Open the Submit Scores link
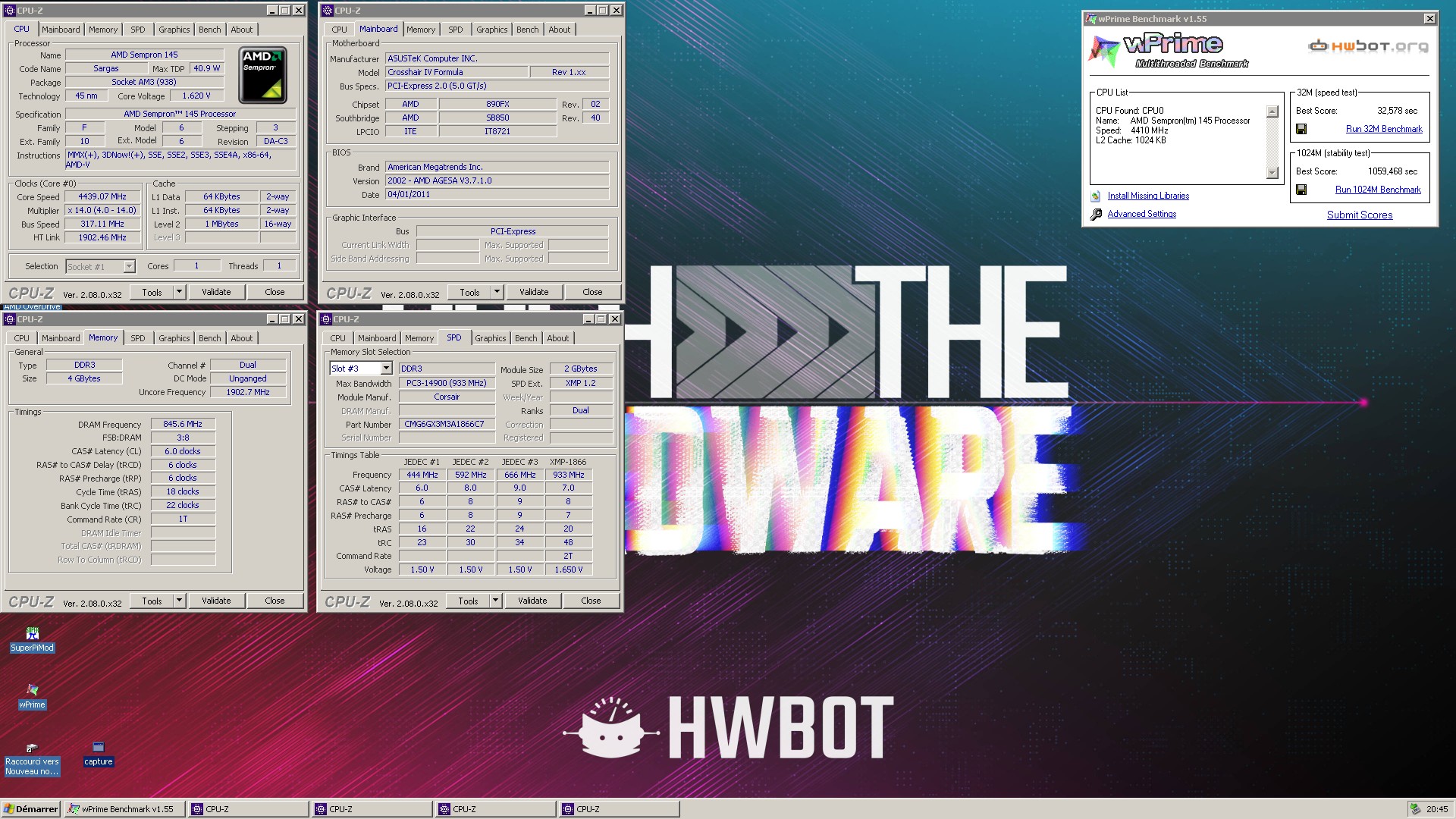Image resolution: width=1456 pixels, height=819 pixels. [x=1360, y=215]
